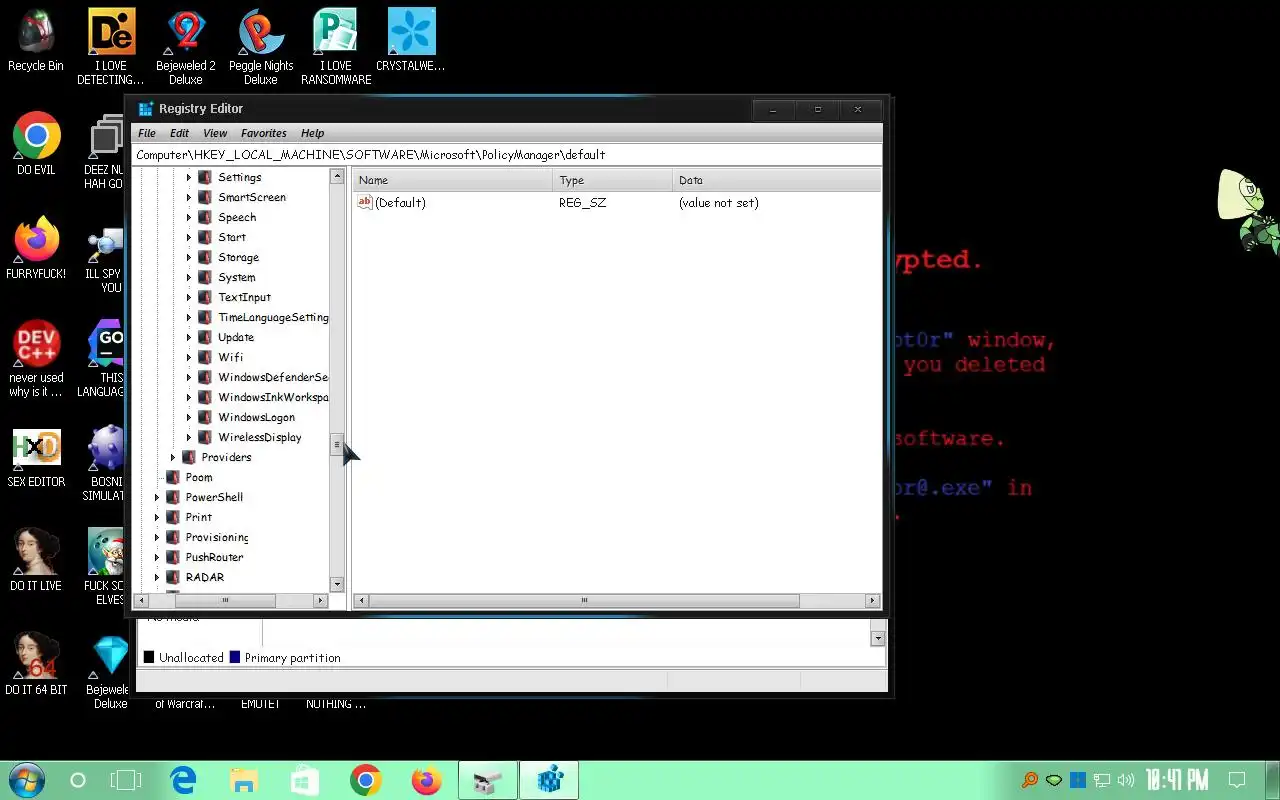Open the DO EVIL Chrome shortcut
Viewport: 1280px width, 800px height.
point(36,144)
